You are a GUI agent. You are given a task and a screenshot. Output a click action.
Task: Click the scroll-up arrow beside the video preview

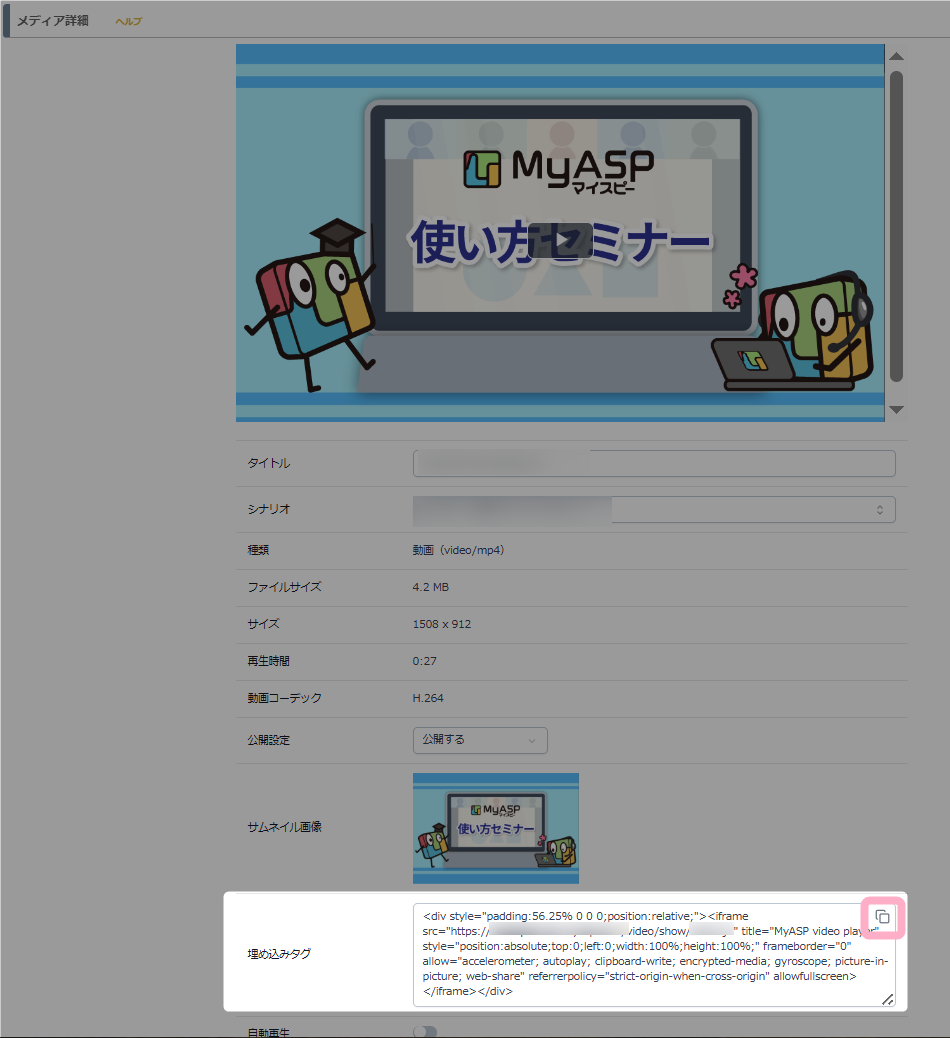point(896,57)
